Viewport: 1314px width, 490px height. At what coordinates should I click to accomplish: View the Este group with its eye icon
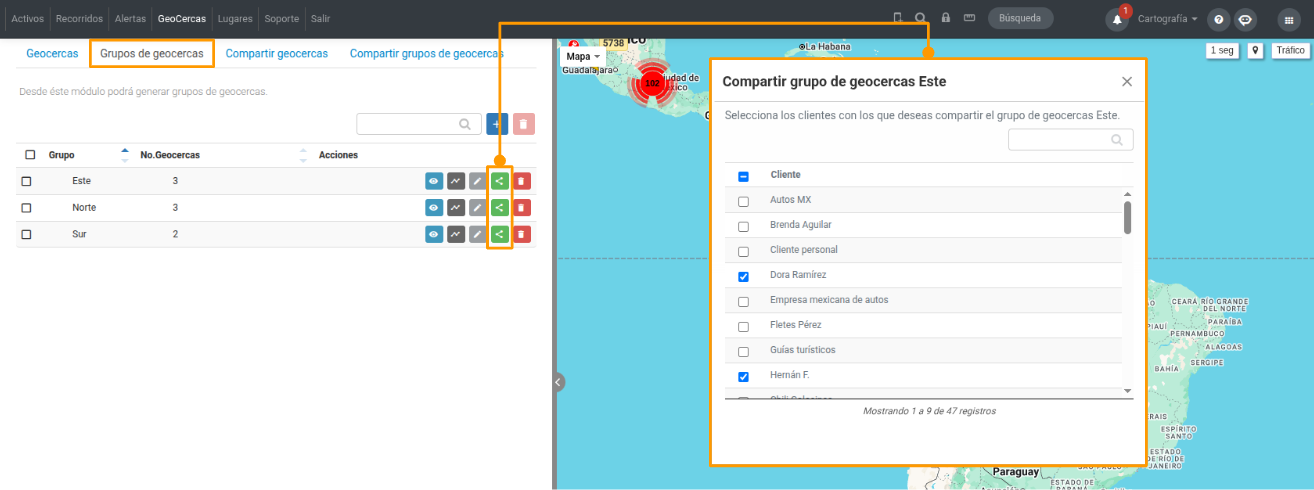click(x=434, y=181)
